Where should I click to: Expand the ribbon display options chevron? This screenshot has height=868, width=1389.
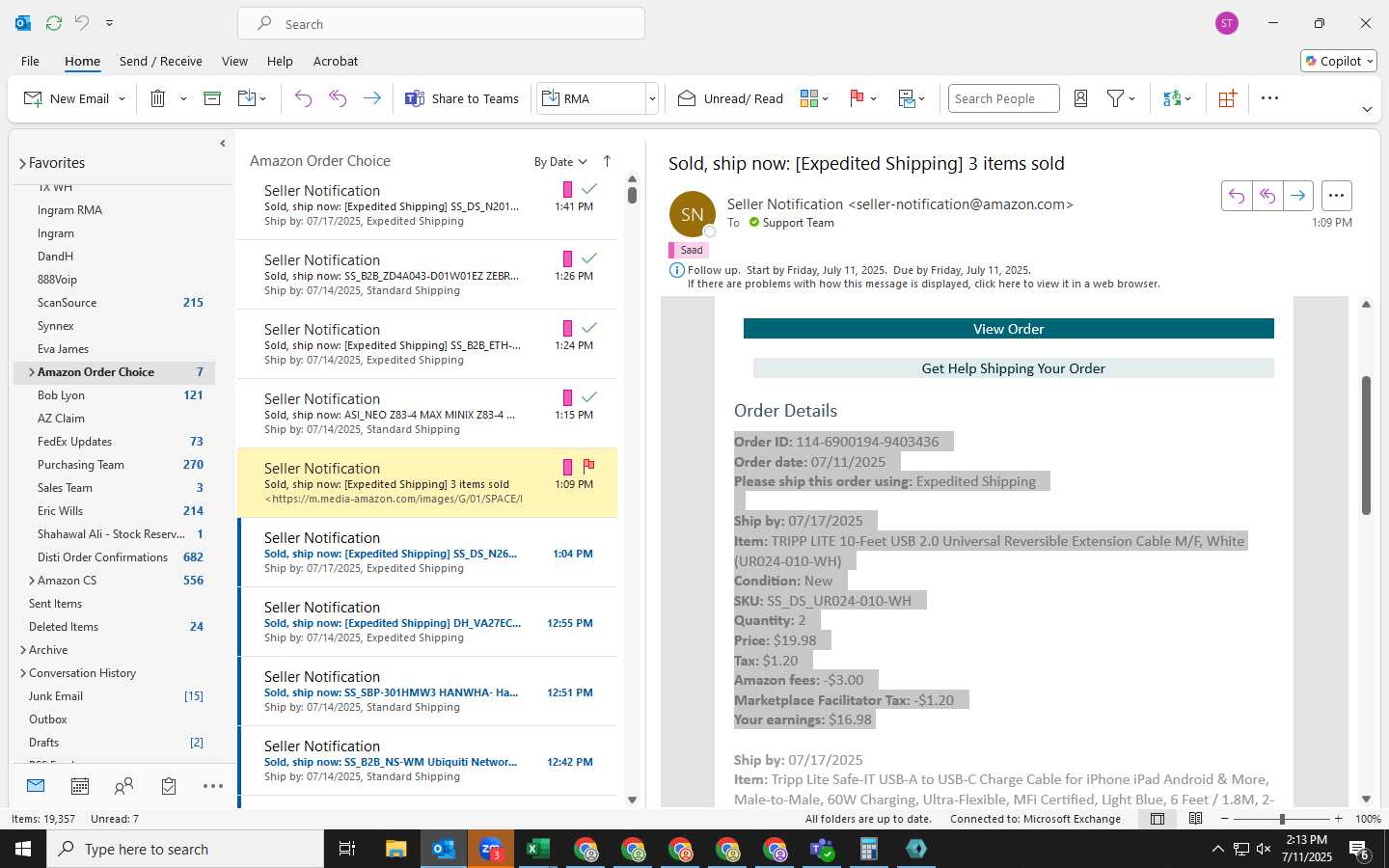pyautogui.click(x=1367, y=109)
